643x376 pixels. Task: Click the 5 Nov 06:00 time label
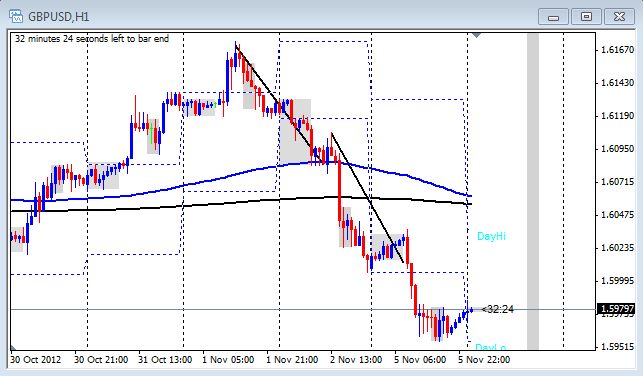coord(420,360)
